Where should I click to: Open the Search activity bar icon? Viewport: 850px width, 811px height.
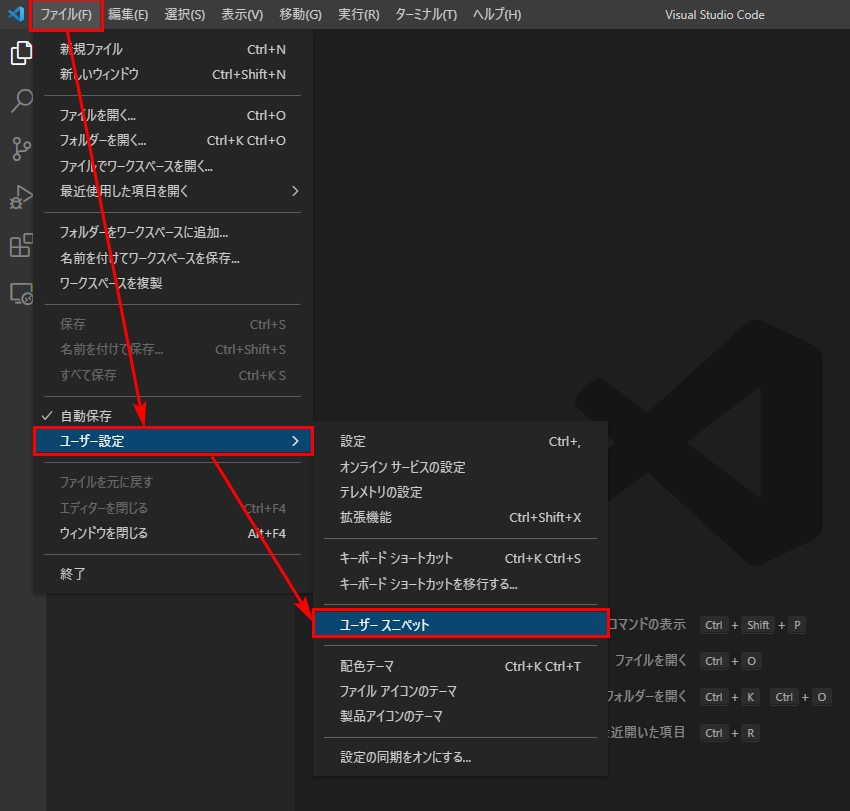(x=21, y=100)
